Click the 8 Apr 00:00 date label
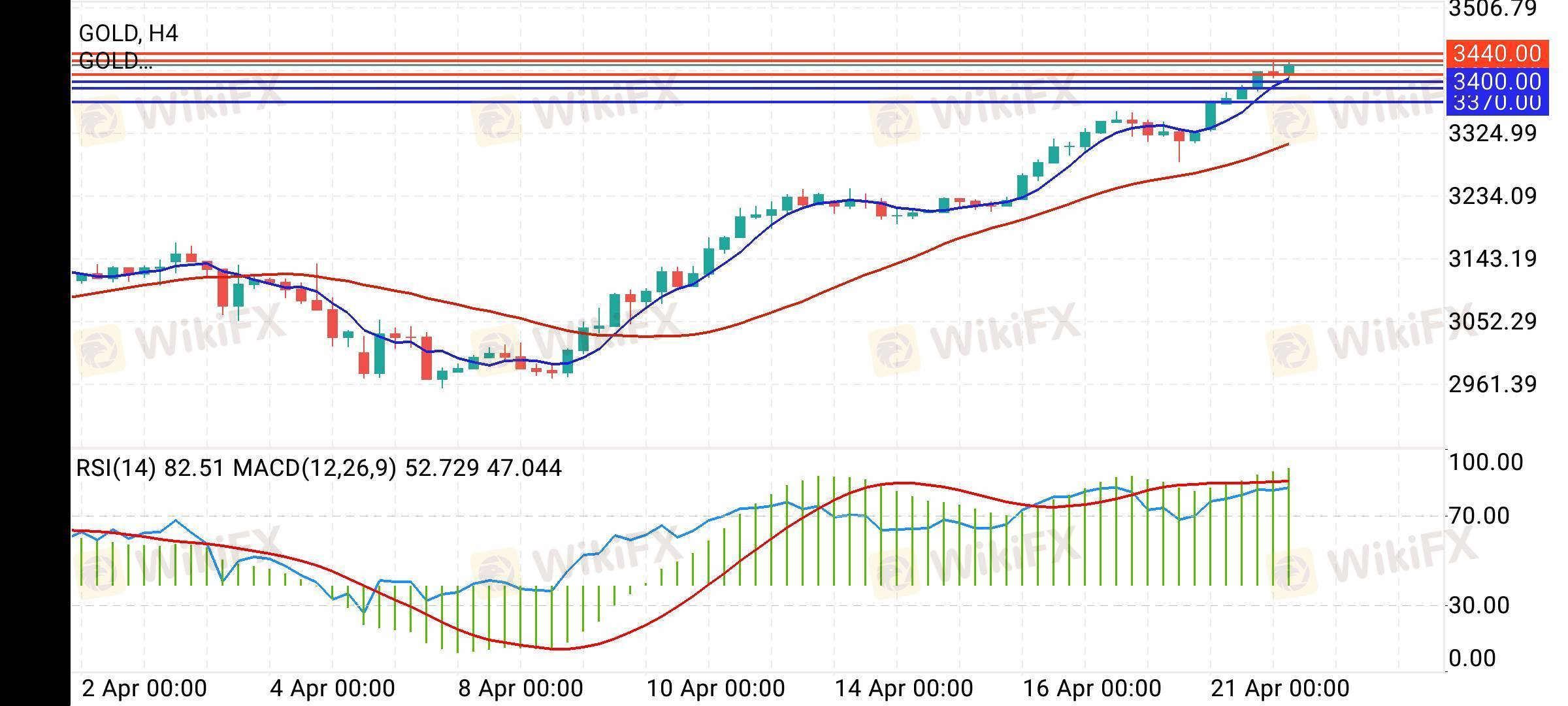The height and width of the screenshot is (706, 1568). click(521, 688)
